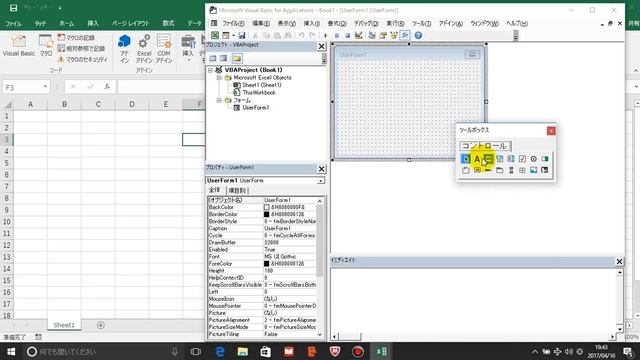Collapse the フォーム folder node
Image resolution: width=640 pixels, height=360 pixels.
(x=219, y=100)
